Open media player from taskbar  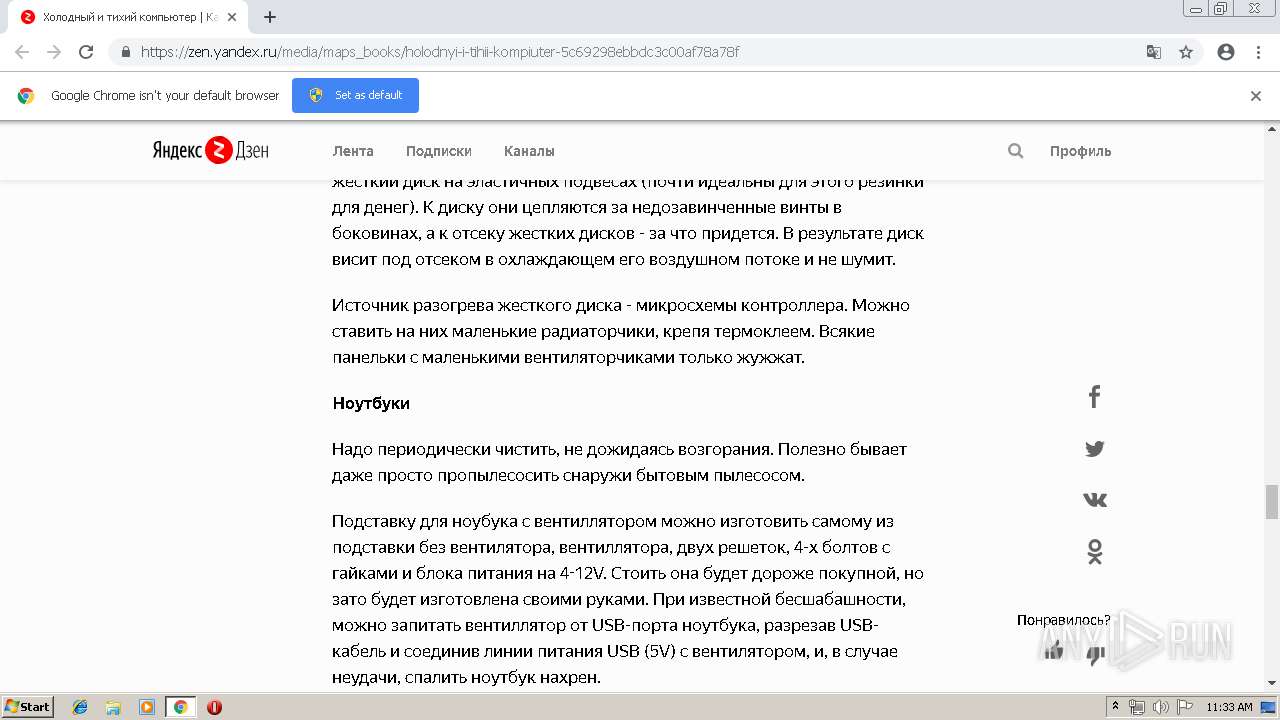coord(147,707)
